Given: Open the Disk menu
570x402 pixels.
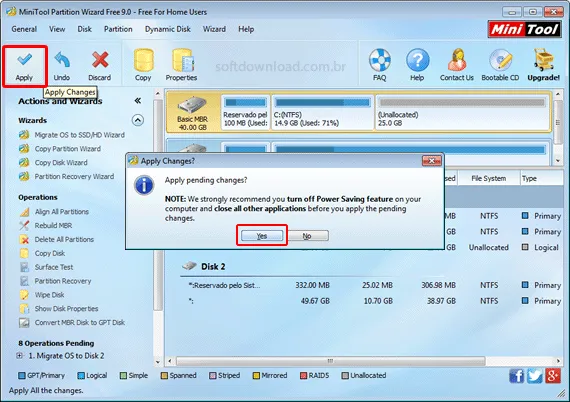Looking at the screenshot, I should [x=84, y=29].
